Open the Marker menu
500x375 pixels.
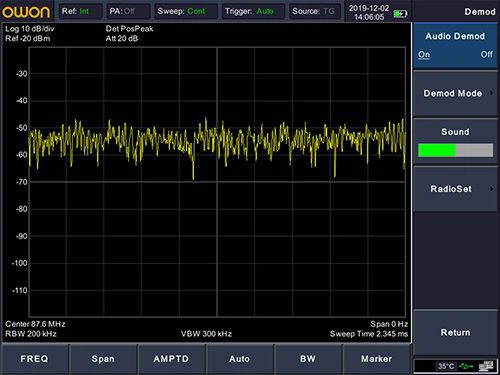(376, 359)
